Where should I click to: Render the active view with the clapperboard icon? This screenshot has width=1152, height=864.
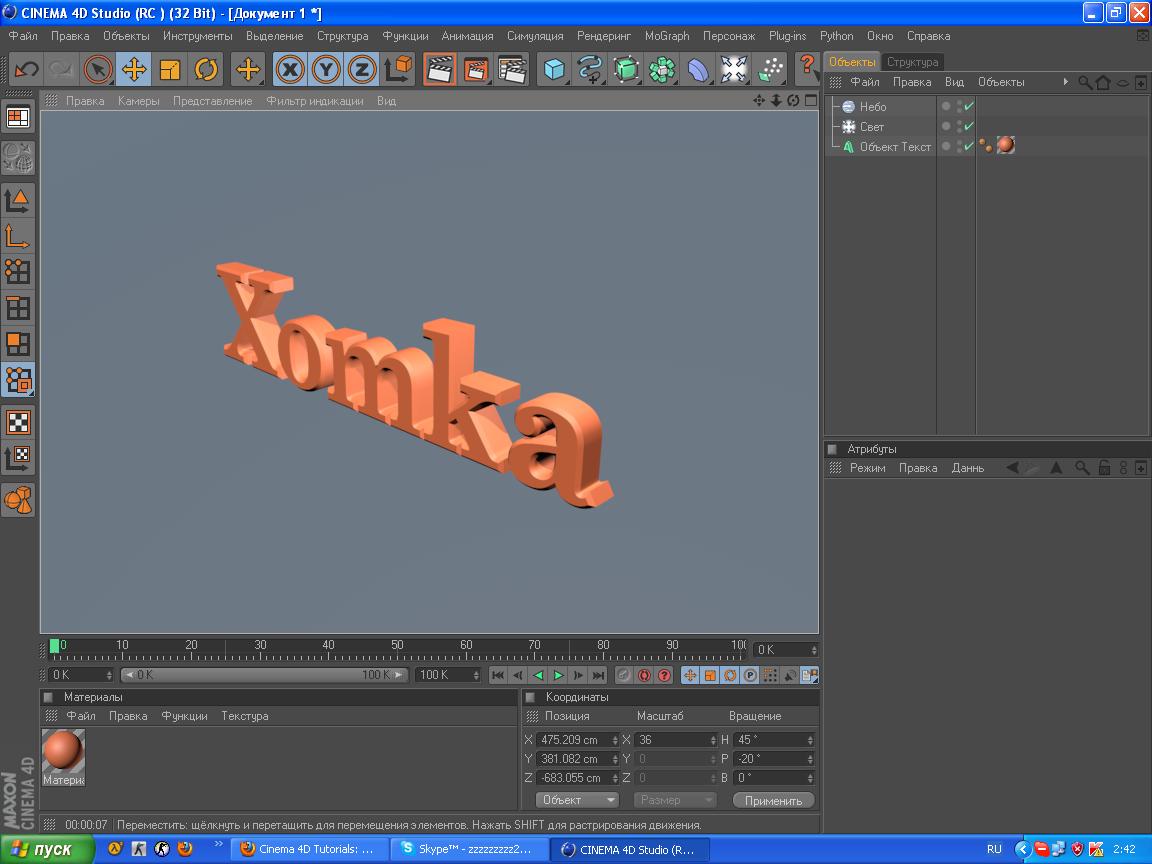pyautogui.click(x=439, y=69)
